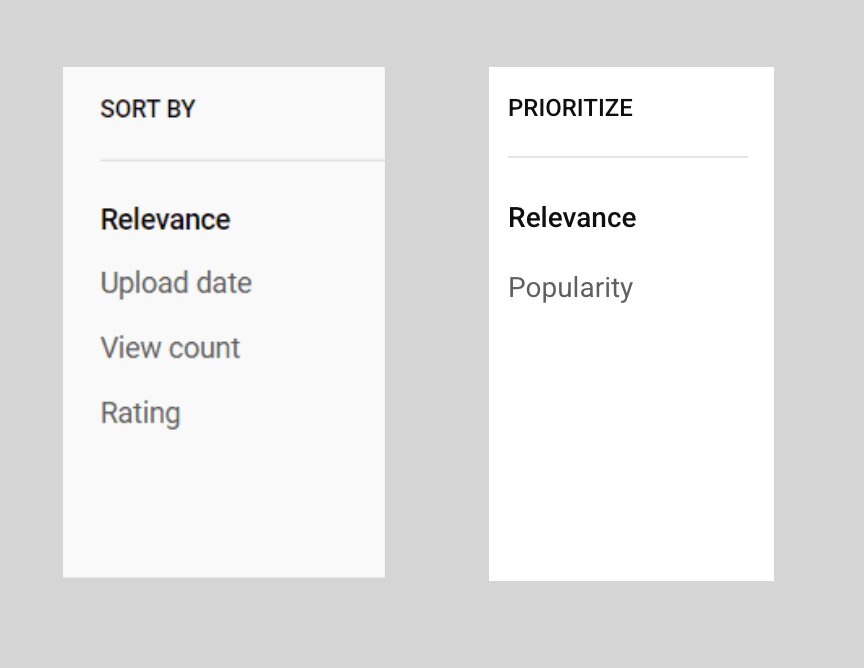Prioritize results by Popularity
Image resolution: width=864 pixels, height=668 pixels.
pos(570,288)
